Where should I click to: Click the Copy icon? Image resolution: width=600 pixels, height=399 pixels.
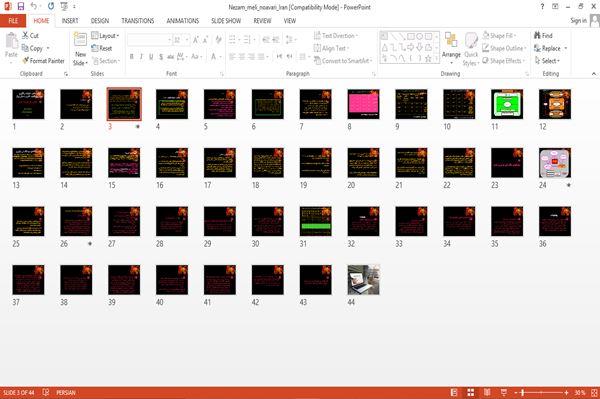click(x=25, y=48)
